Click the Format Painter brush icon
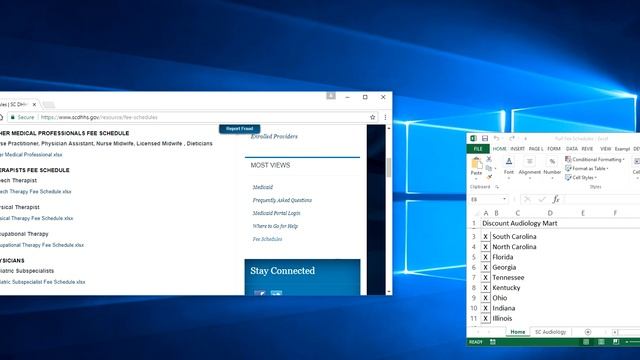640x360 pixels. pos(489,177)
